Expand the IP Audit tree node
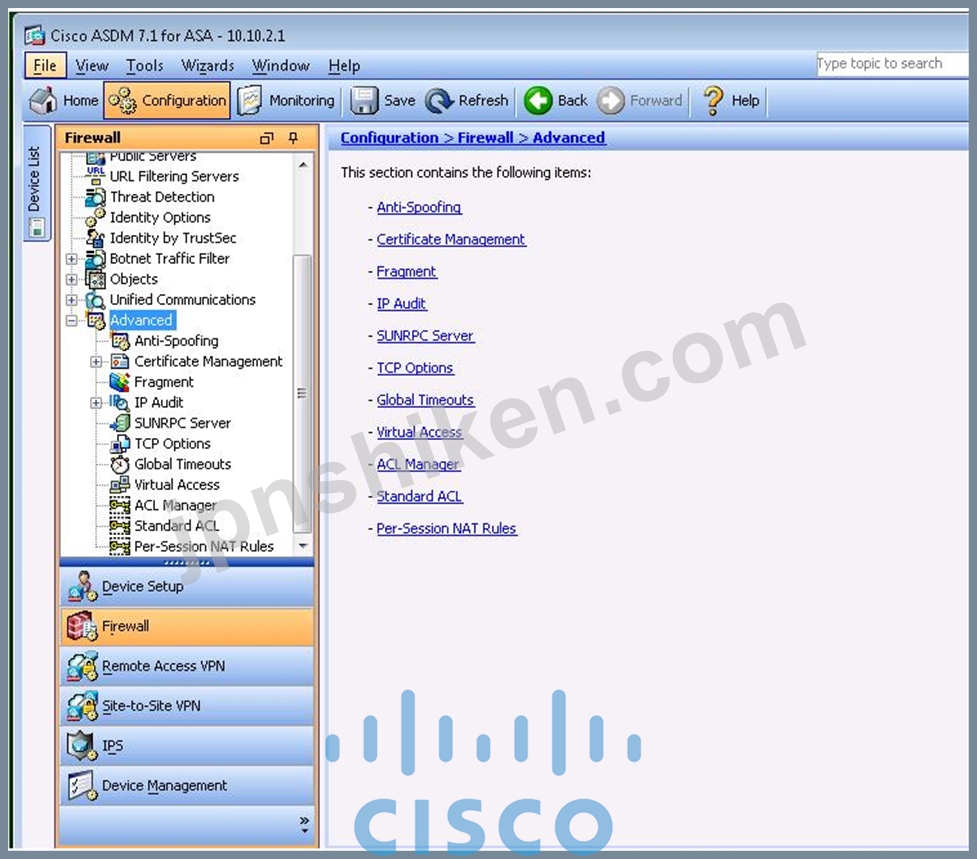 click(96, 402)
